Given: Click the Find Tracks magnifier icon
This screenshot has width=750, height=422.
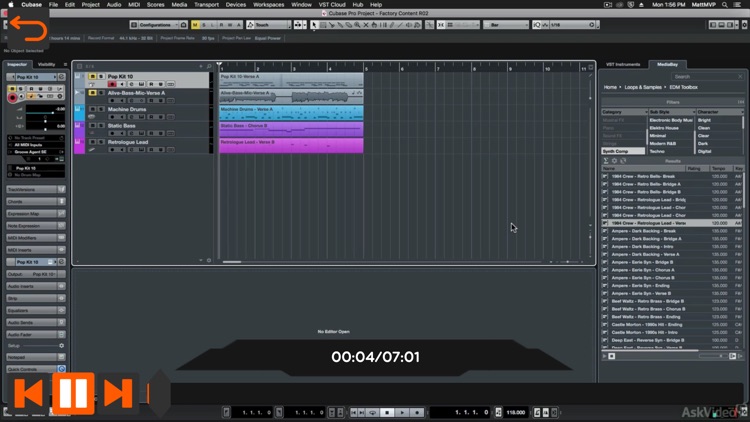Looking at the screenshot, I should (x=209, y=67).
